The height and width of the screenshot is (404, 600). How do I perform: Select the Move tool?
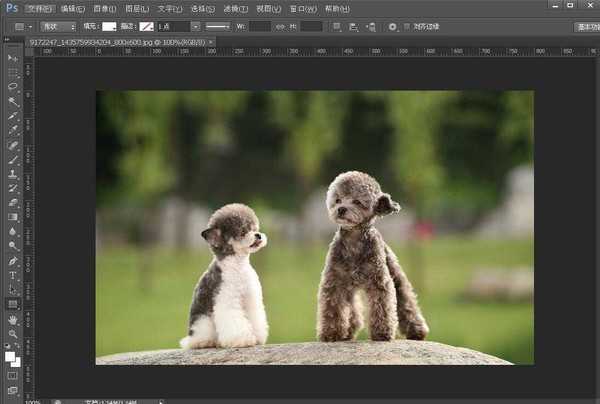(x=13, y=58)
